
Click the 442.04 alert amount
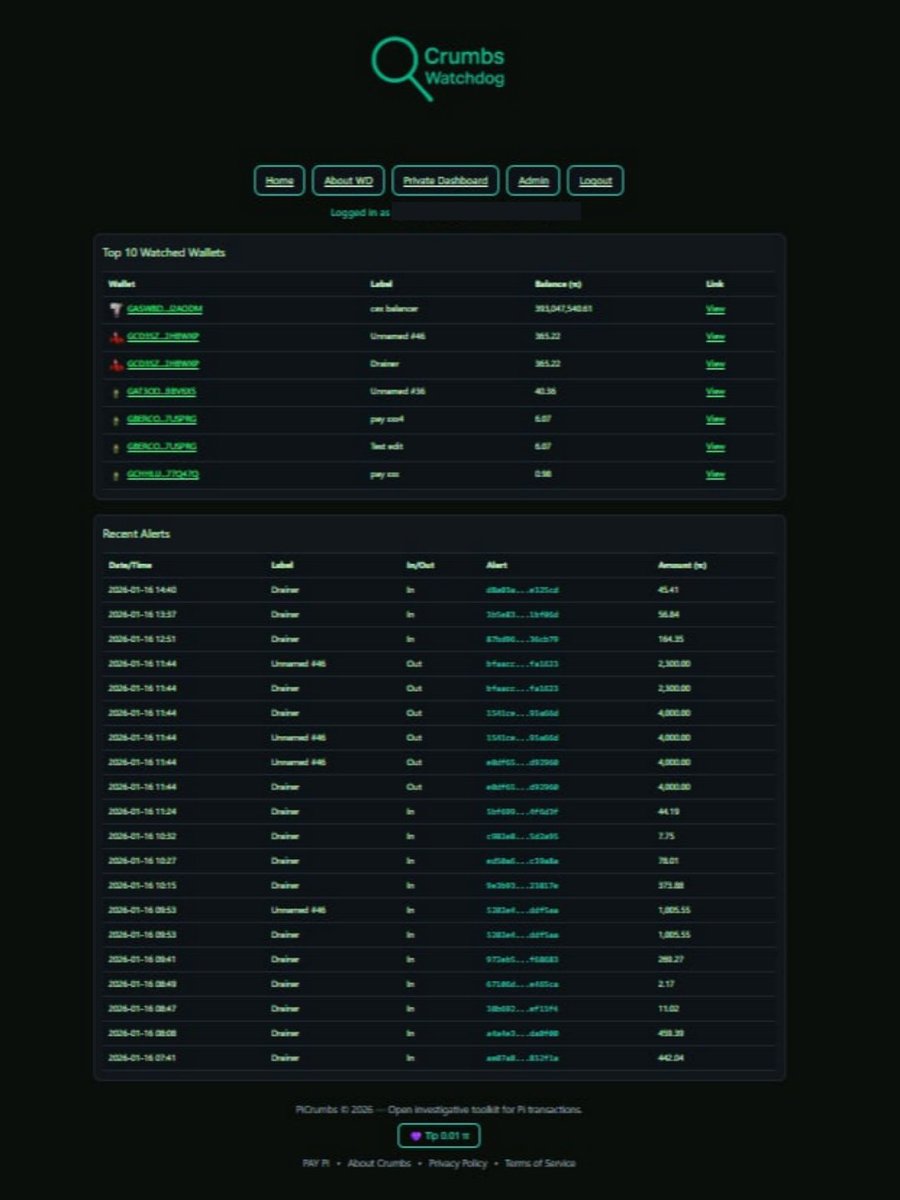[x=670, y=1058]
